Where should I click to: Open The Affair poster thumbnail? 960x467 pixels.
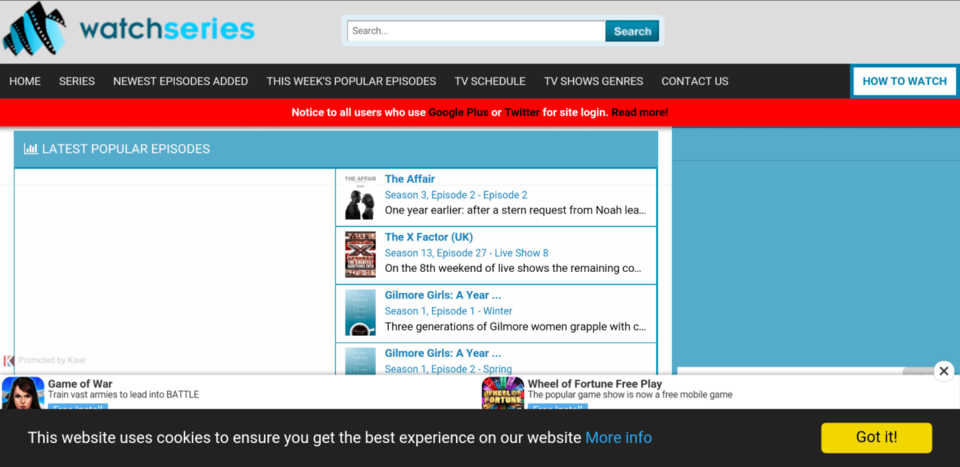point(360,197)
